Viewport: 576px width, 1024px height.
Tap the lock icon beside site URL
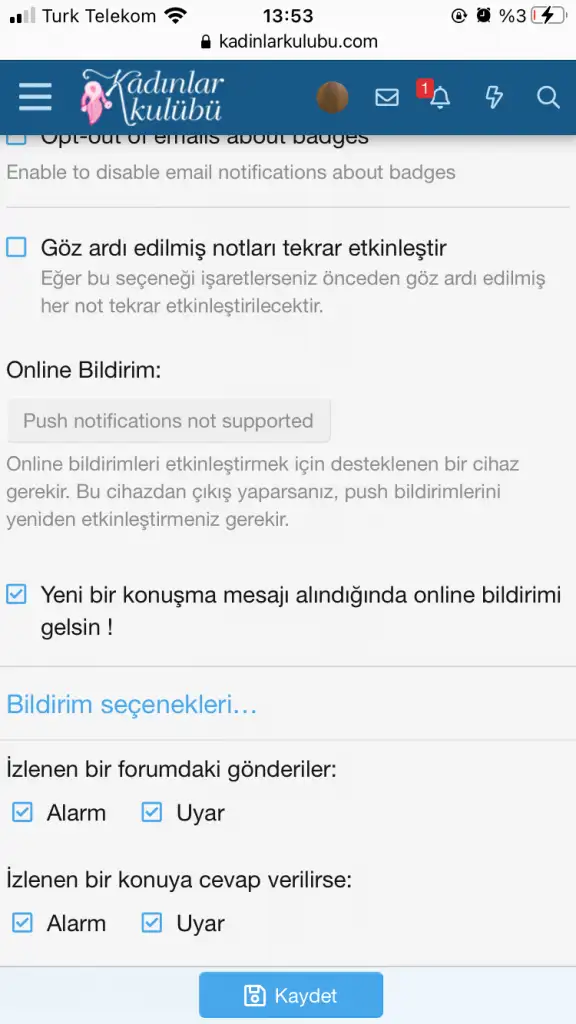point(206,42)
